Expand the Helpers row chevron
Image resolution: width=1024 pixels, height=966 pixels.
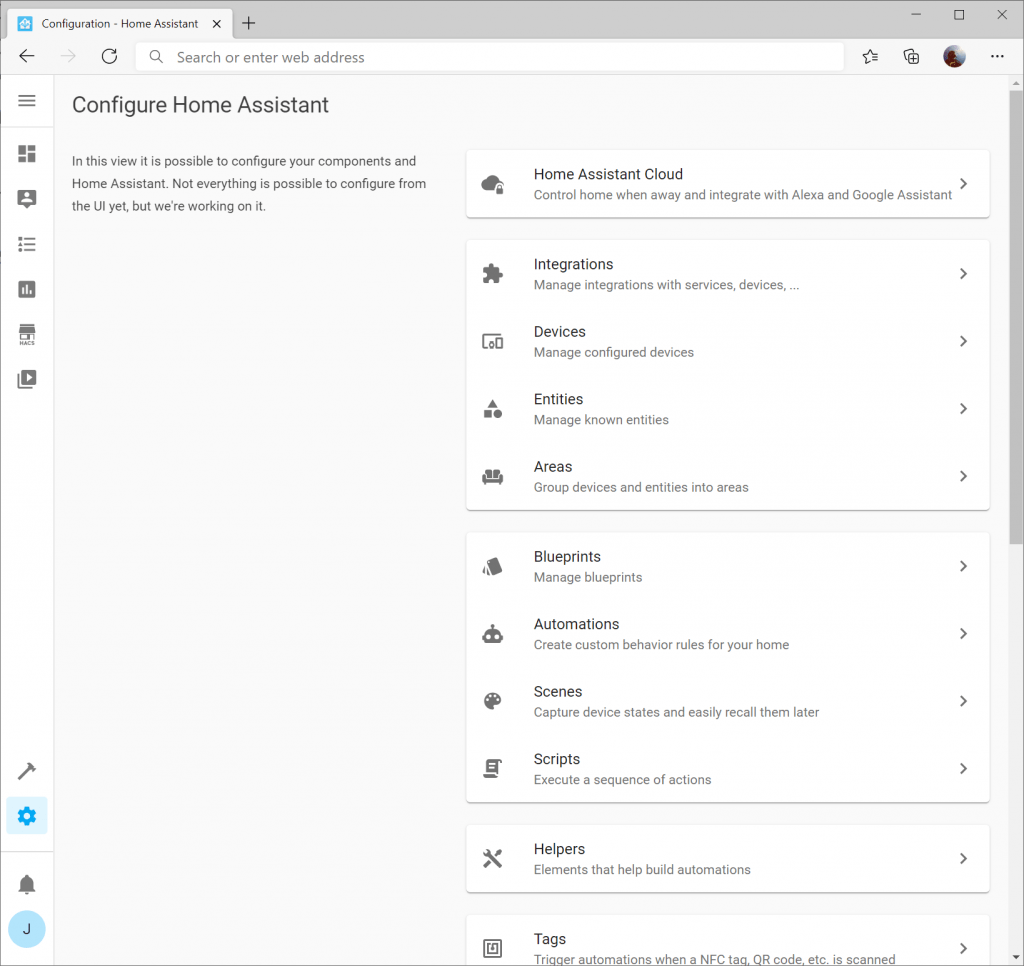coord(963,858)
